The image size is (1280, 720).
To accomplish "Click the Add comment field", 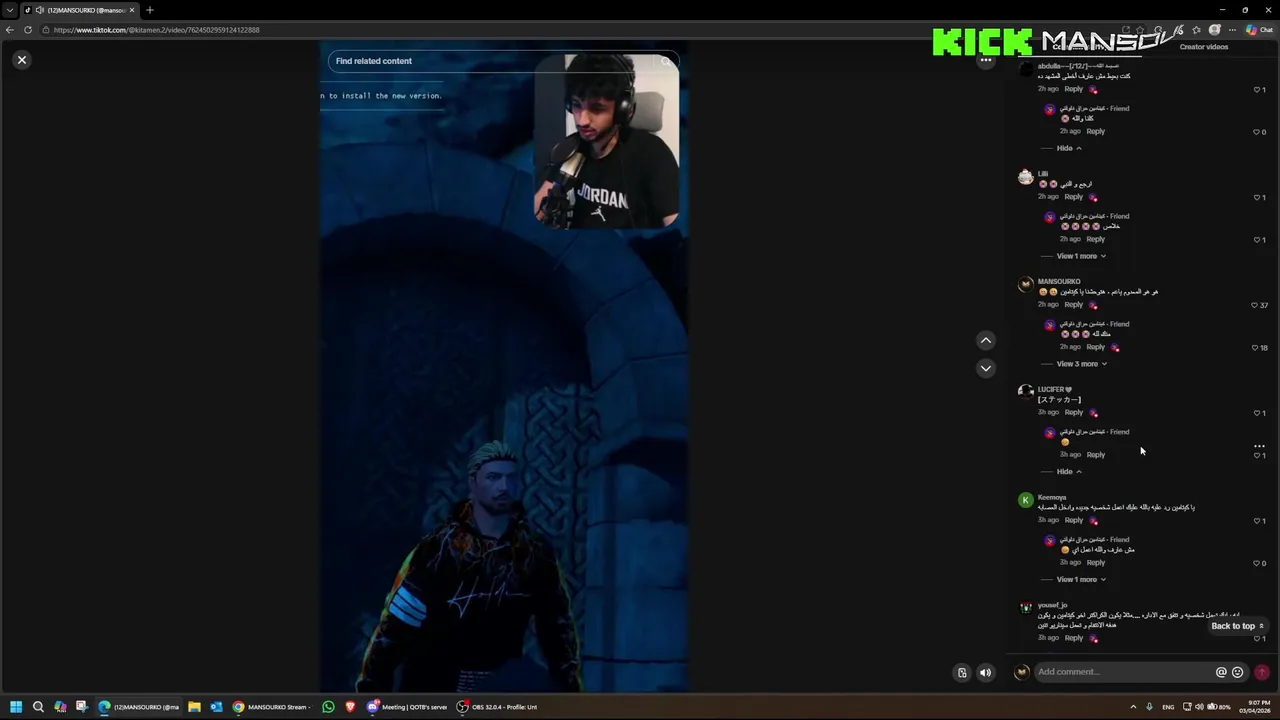I will click(x=1122, y=672).
